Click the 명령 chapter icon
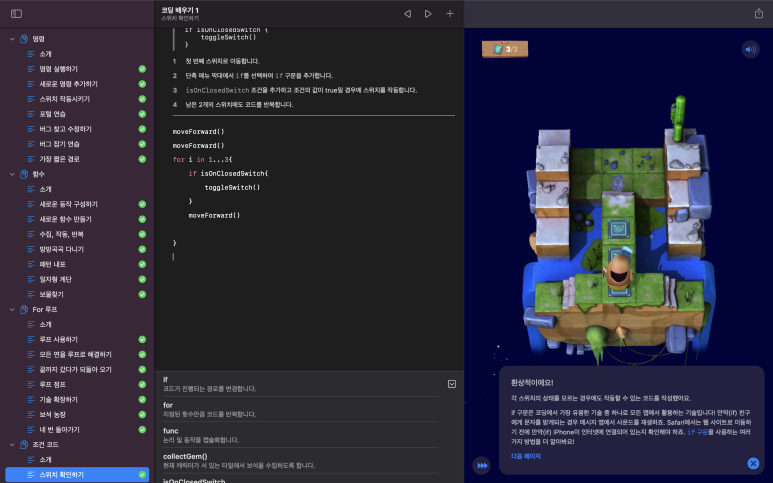This screenshot has height=483, width=773. [24, 39]
